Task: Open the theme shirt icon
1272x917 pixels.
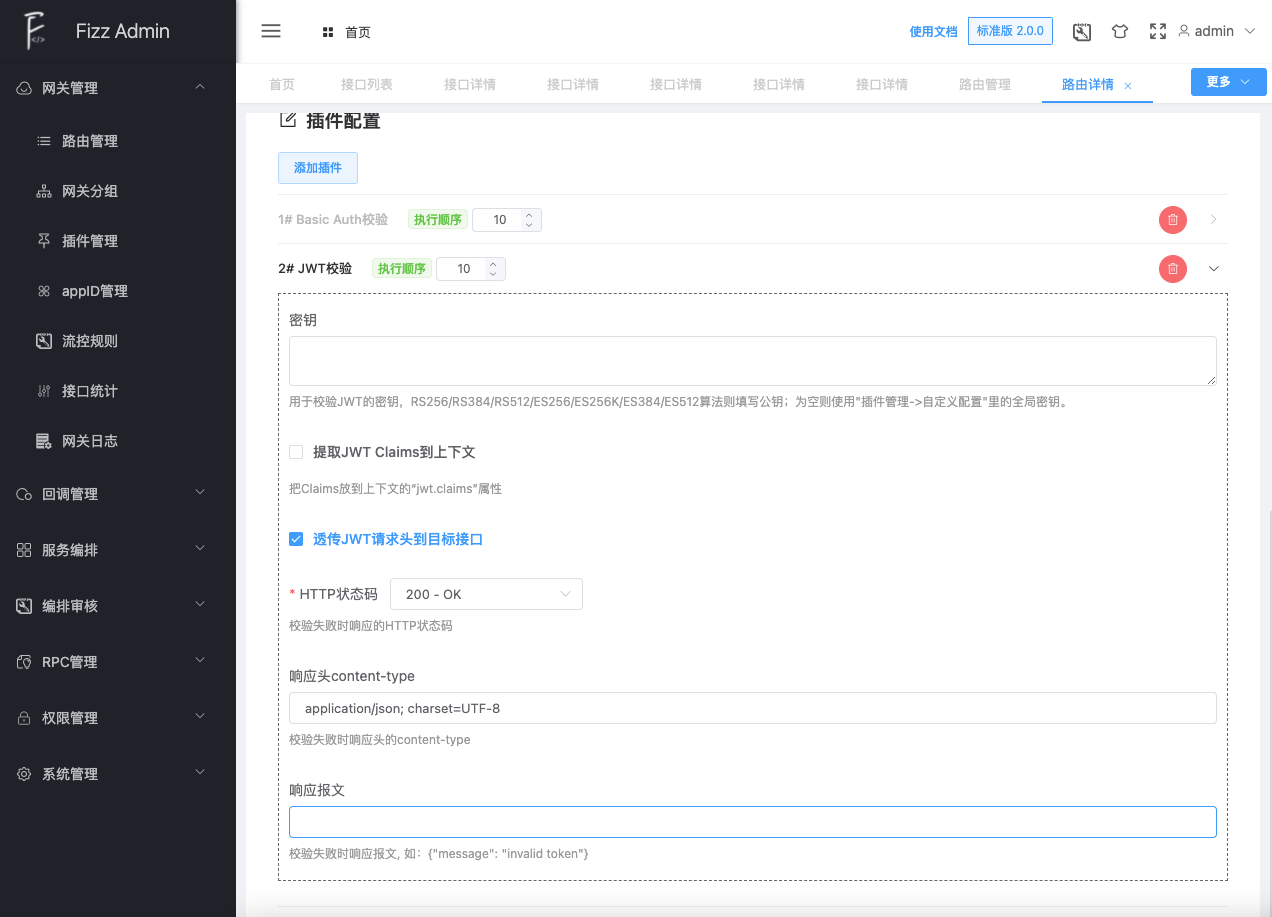Action: coord(1120,31)
